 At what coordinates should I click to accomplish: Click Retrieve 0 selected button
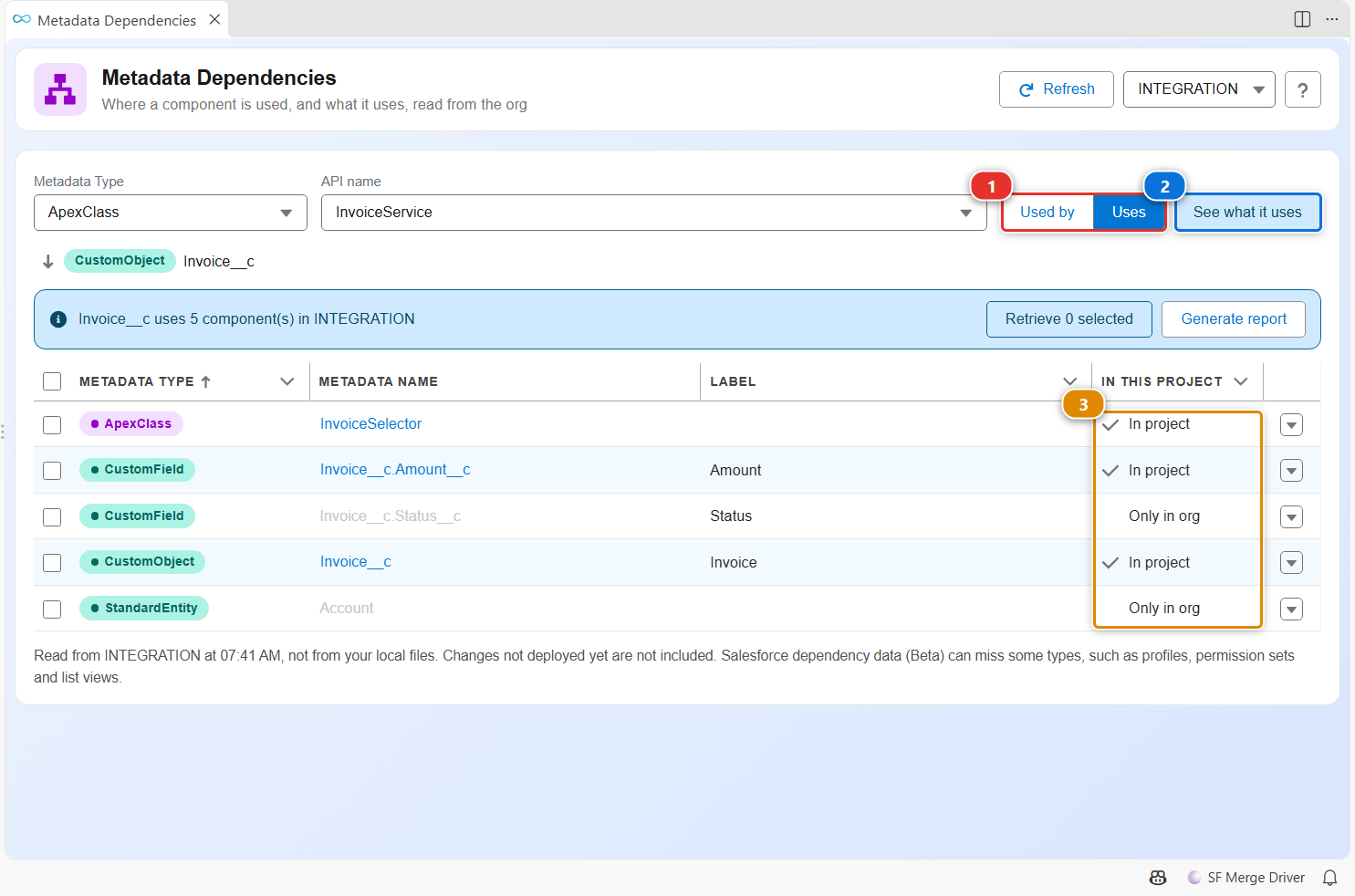click(1069, 319)
